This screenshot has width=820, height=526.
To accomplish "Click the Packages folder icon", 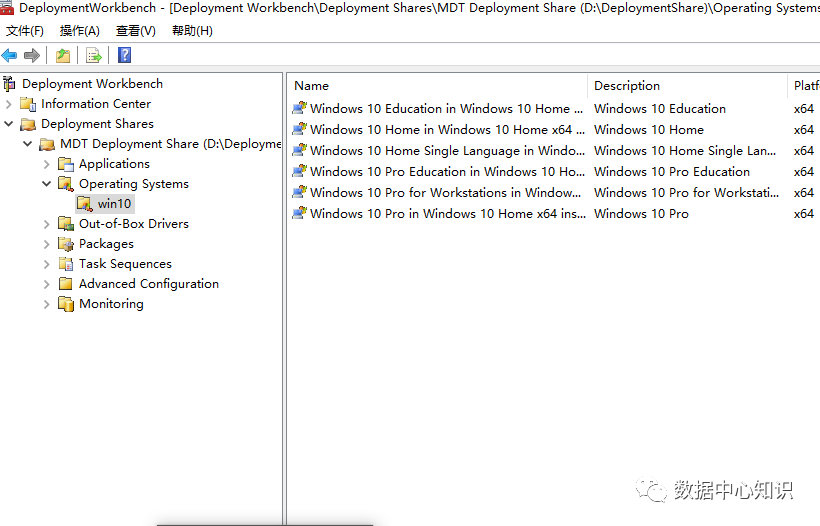I will (66, 244).
